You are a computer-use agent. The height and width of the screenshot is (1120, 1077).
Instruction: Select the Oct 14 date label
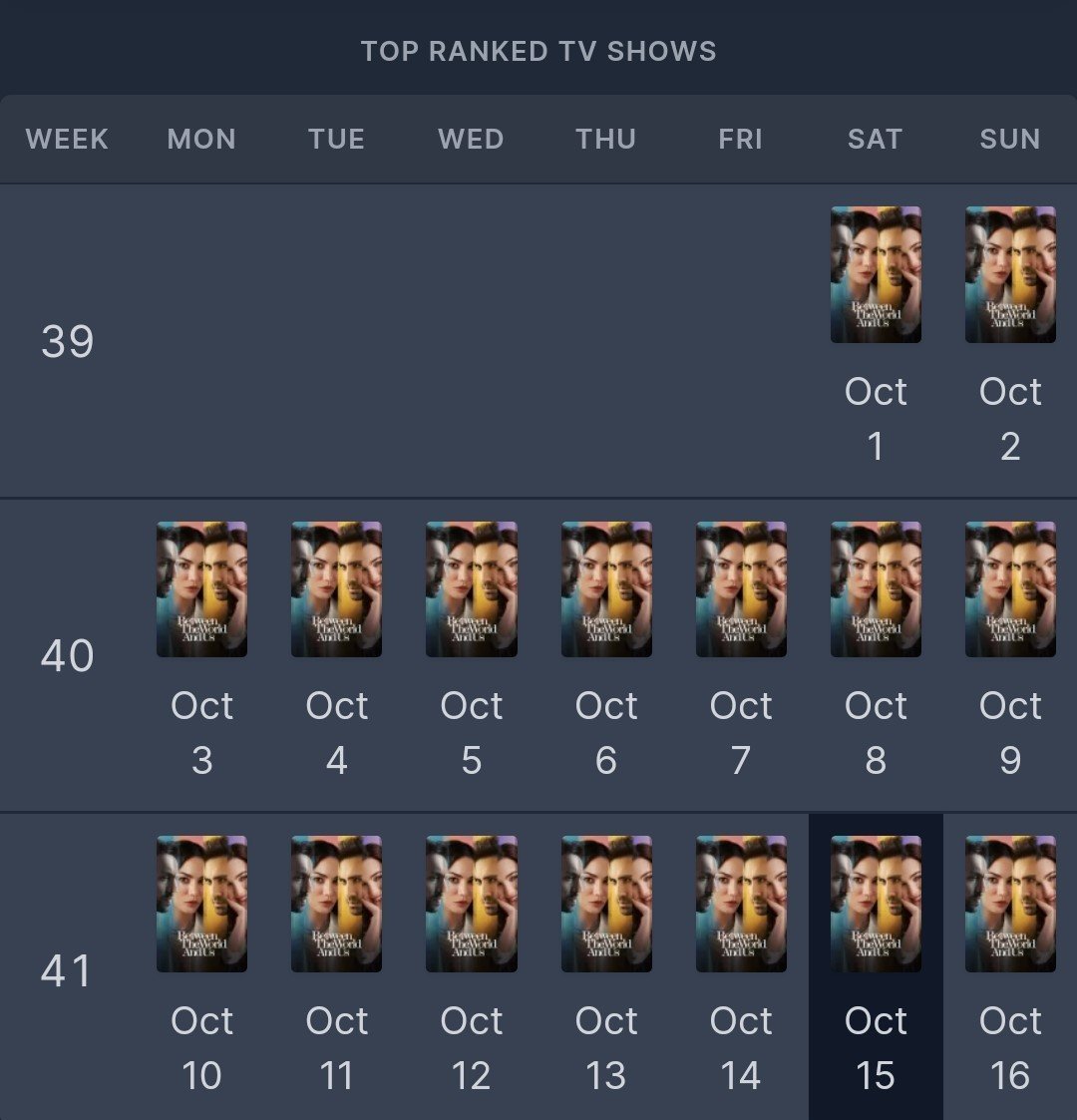[741, 1047]
